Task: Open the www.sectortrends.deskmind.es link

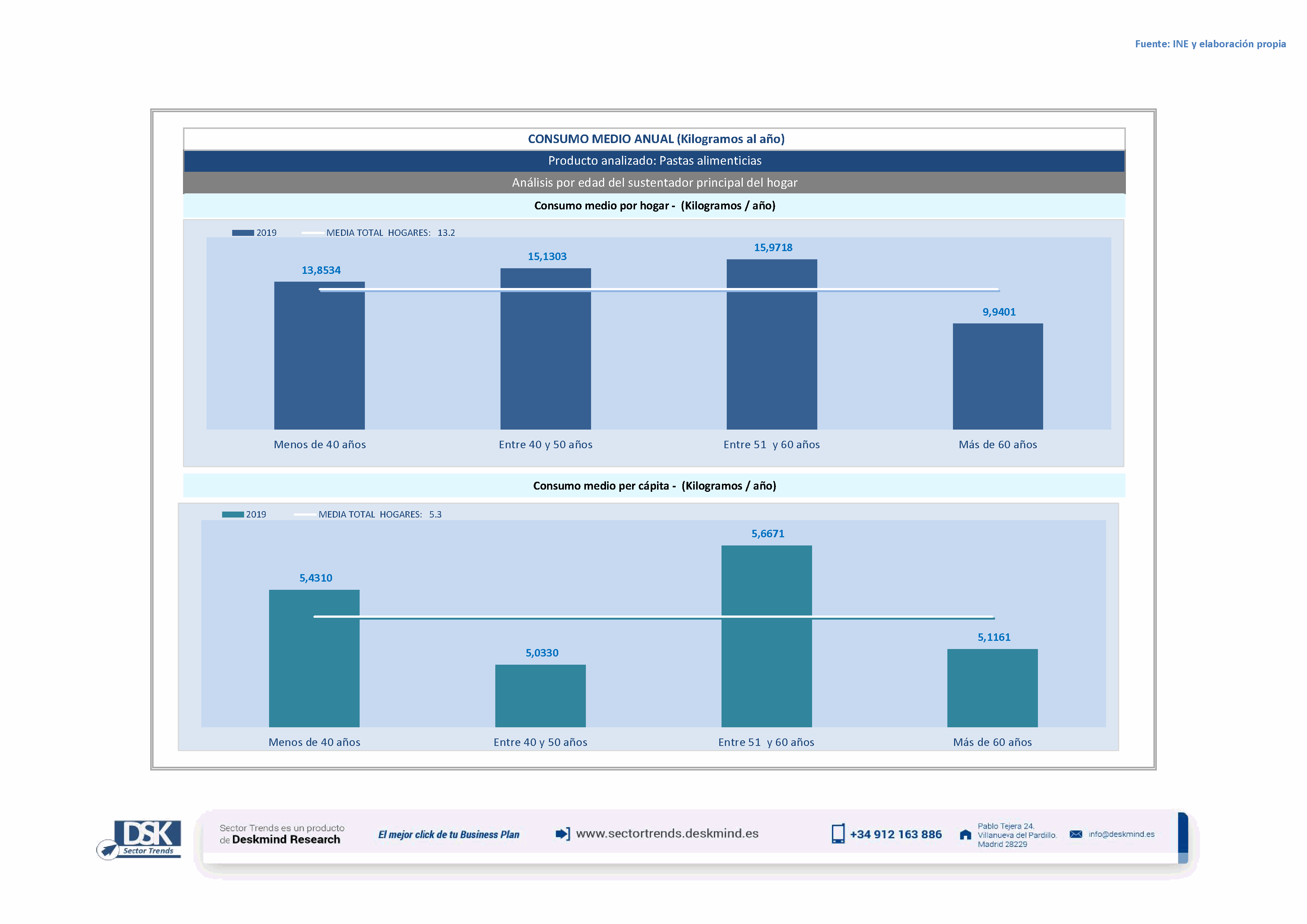Action: [x=667, y=833]
